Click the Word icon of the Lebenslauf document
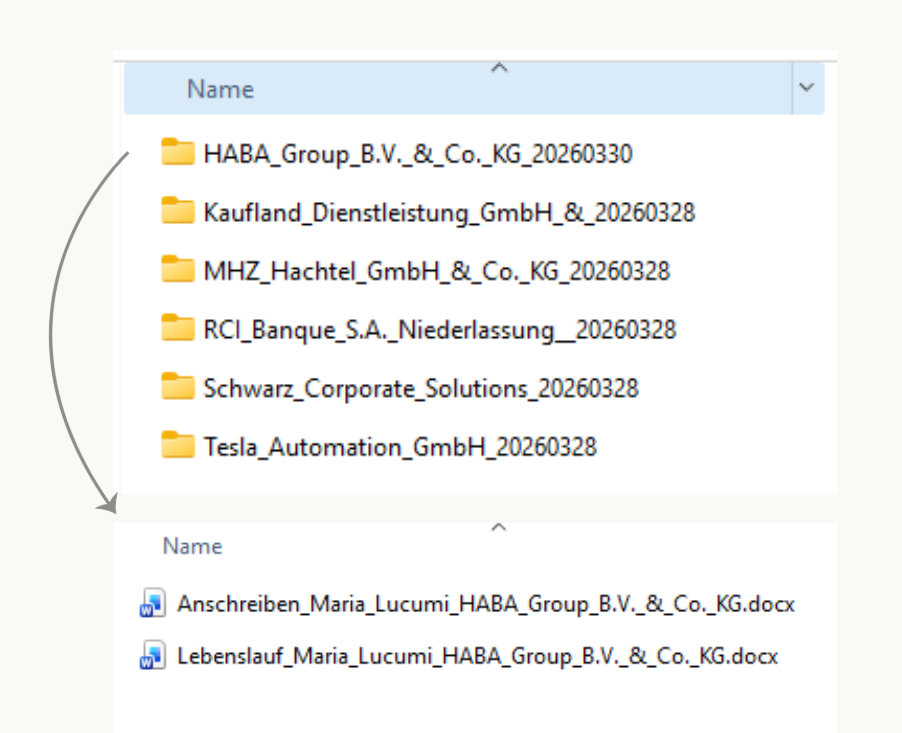The height and width of the screenshot is (733, 902). [153, 656]
